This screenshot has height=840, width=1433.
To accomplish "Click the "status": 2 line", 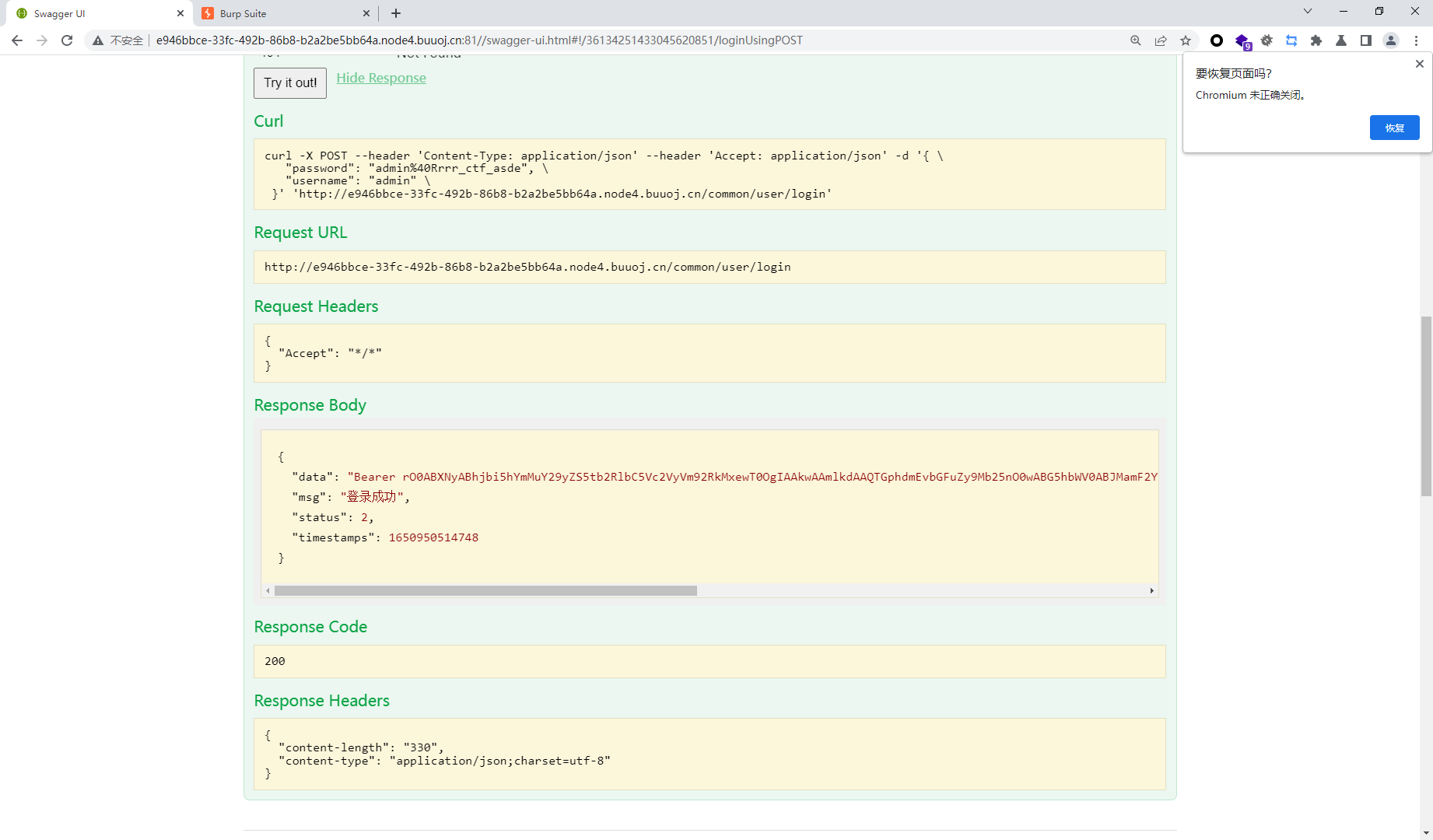I will pyautogui.click(x=333, y=517).
